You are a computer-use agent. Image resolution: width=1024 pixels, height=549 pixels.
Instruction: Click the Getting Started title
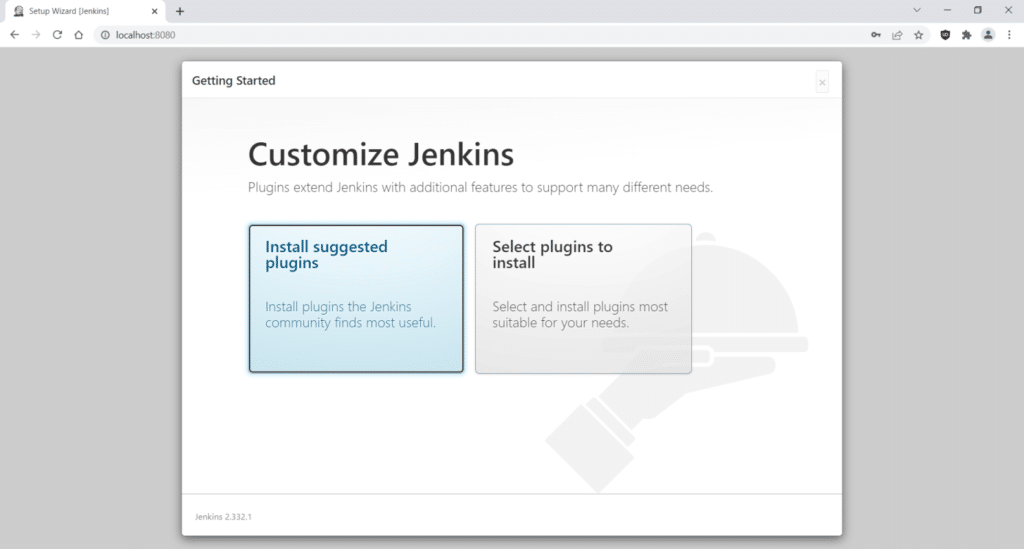pos(234,80)
